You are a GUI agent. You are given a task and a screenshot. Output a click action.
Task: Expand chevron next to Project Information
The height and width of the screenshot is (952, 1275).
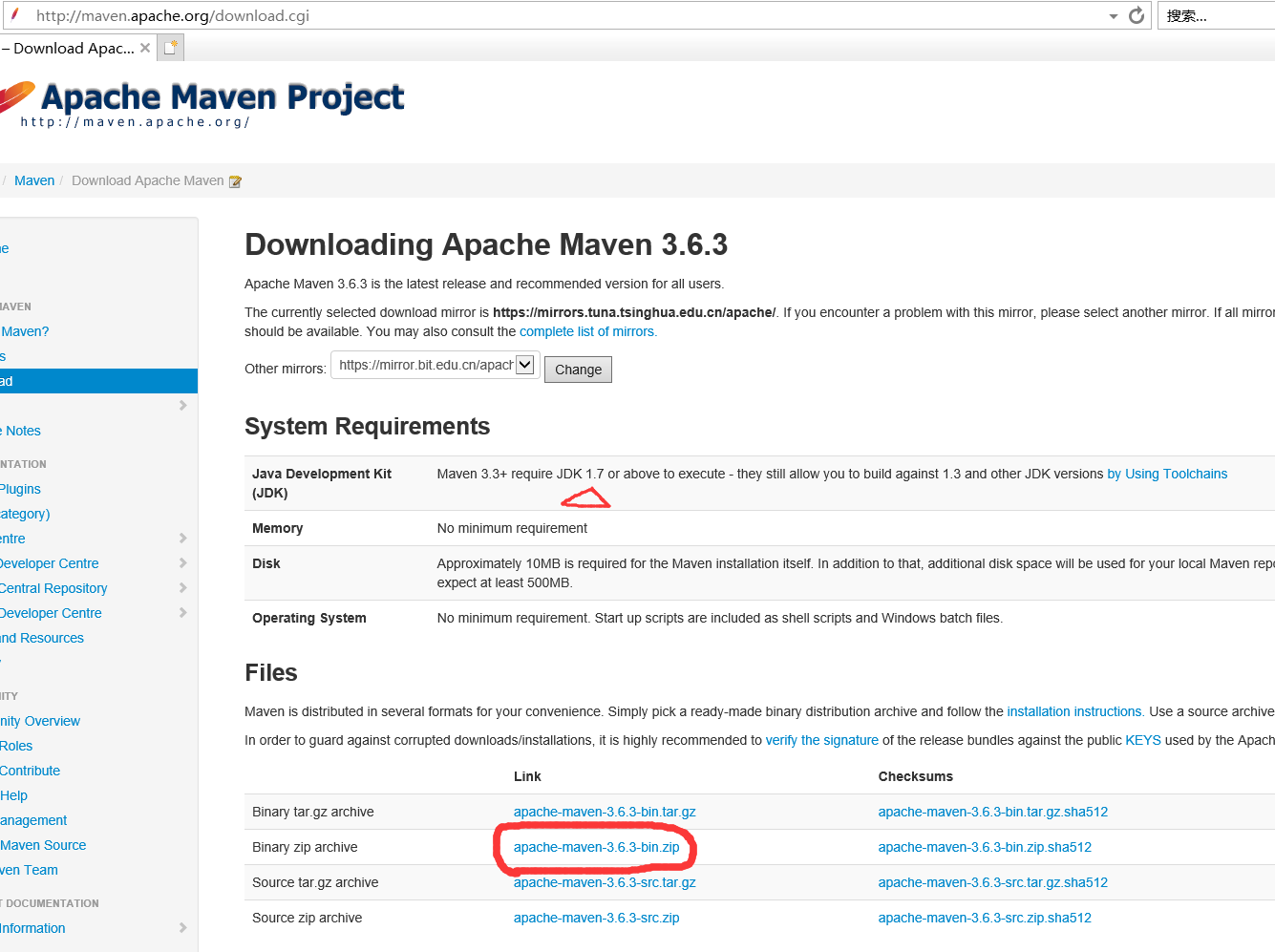182,928
